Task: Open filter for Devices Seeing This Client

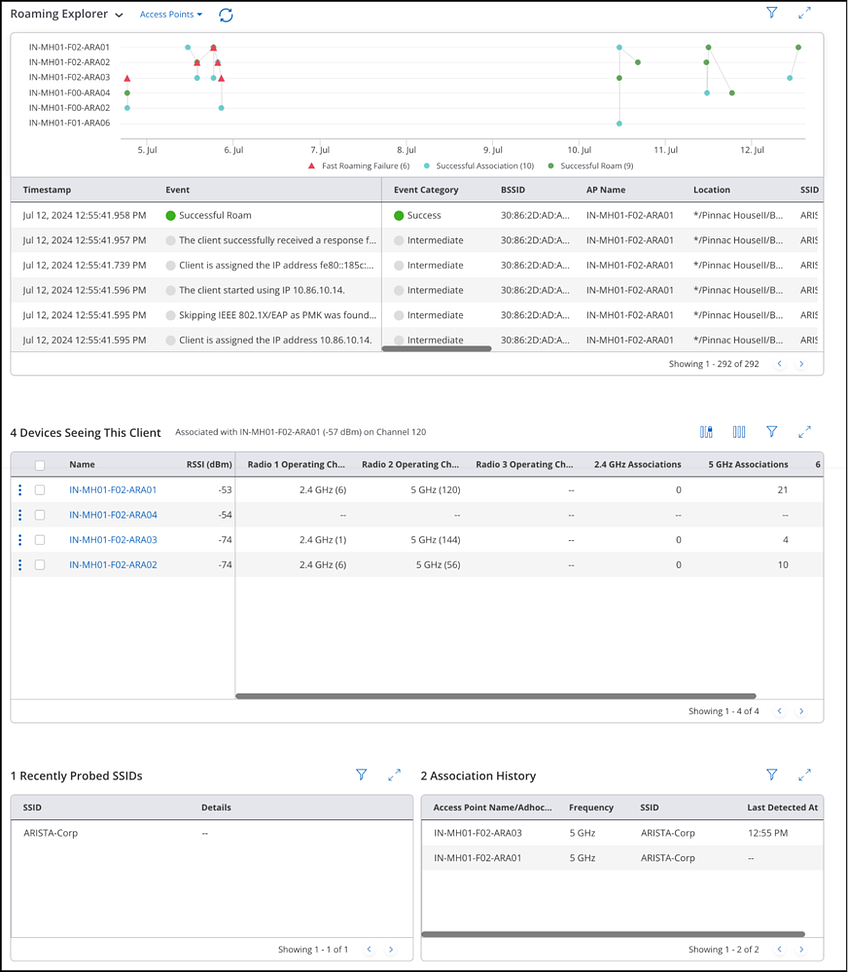Action: [x=772, y=431]
